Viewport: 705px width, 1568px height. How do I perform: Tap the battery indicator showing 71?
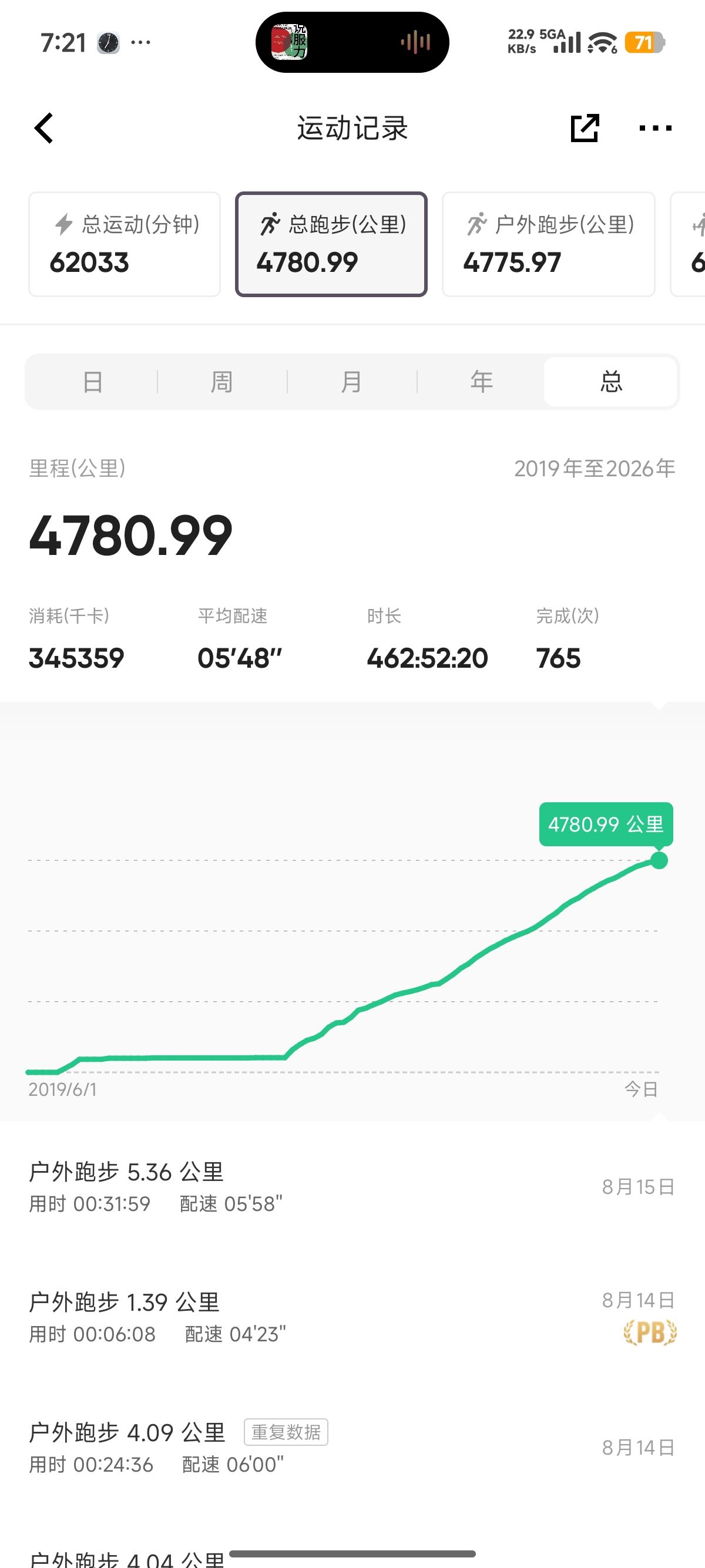coord(644,43)
